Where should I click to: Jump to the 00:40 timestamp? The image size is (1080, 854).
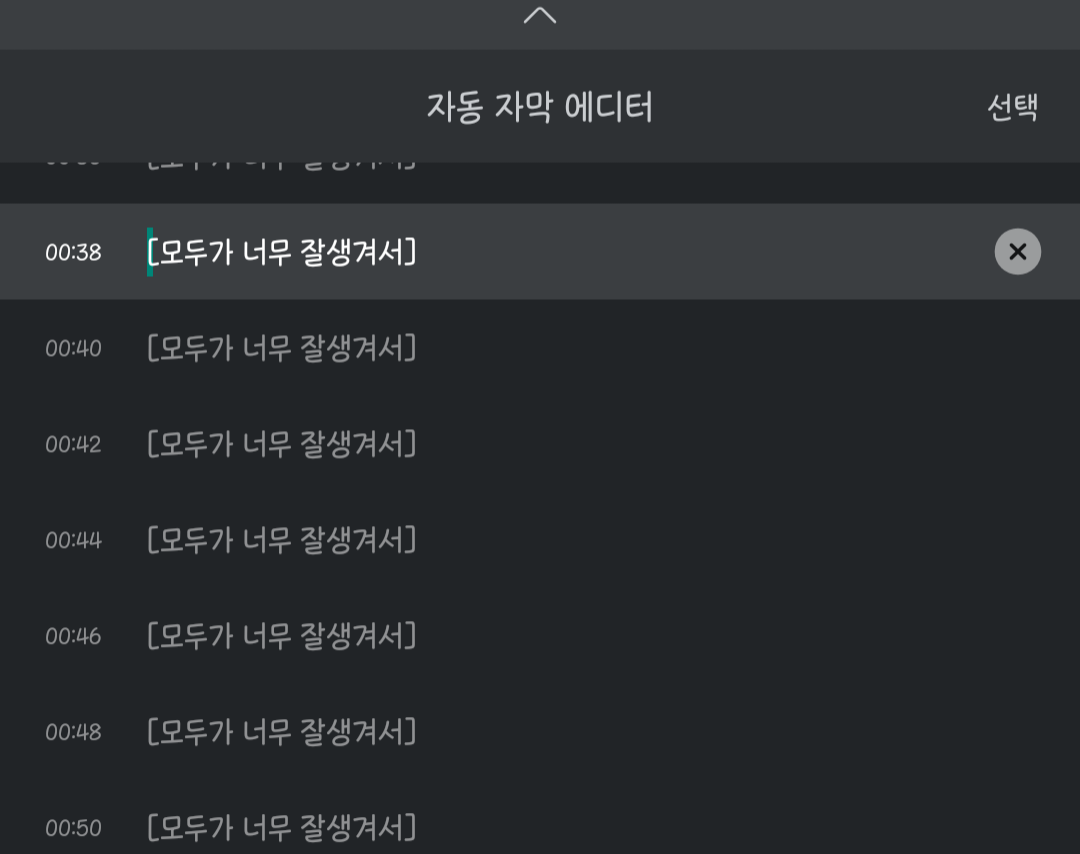pos(73,349)
